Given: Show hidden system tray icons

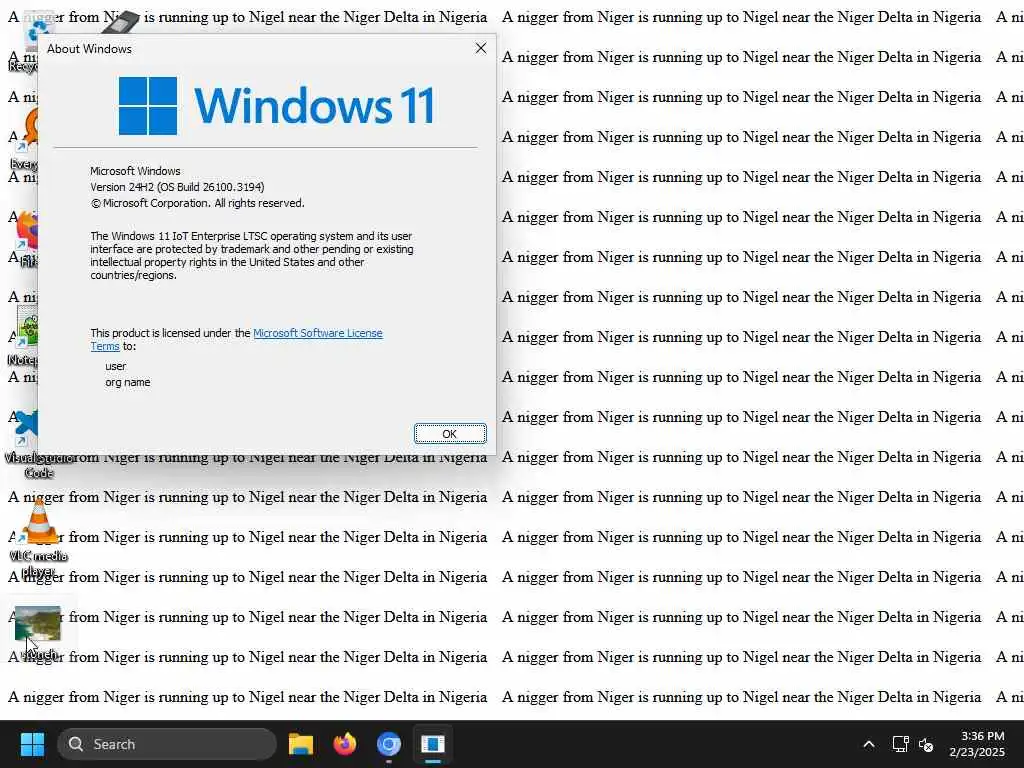Looking at the screenshot, I should (x=869, y=744).
